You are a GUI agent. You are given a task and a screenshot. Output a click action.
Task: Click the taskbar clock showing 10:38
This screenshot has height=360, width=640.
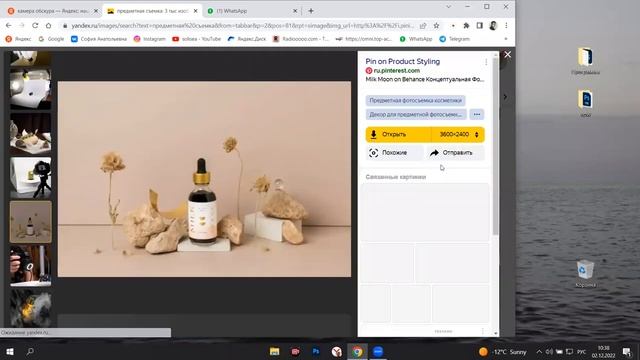[603, 352]
